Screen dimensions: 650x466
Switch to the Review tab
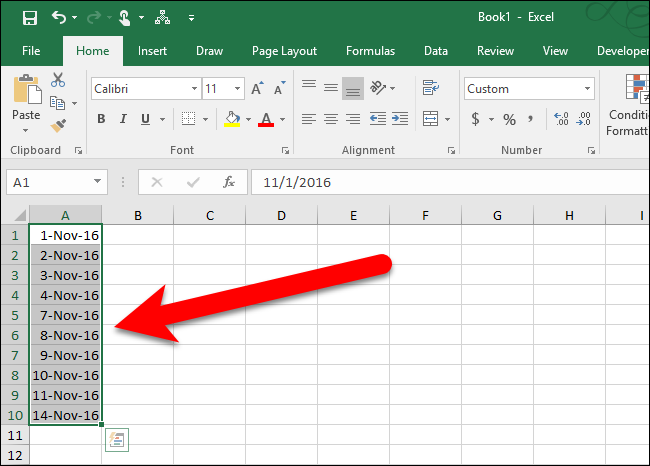click(x=495, y=51)
